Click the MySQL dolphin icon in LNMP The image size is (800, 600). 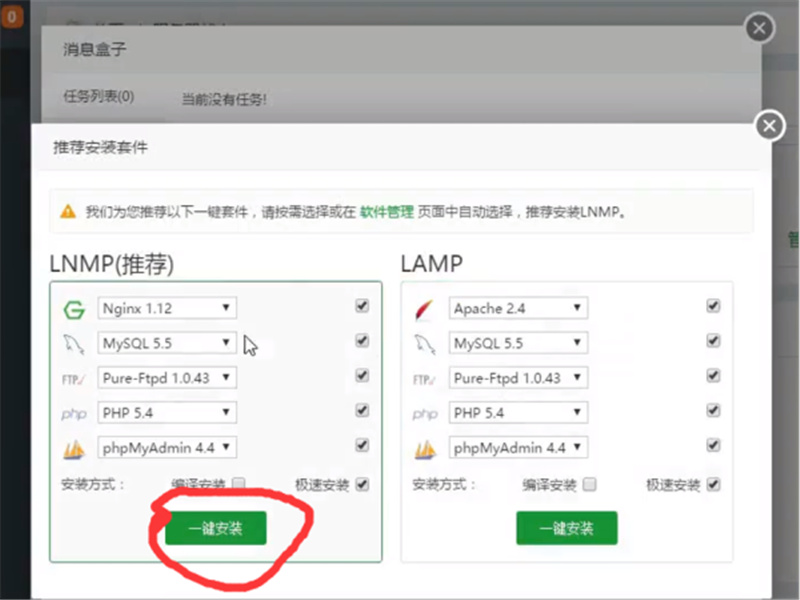click(74, 344)
